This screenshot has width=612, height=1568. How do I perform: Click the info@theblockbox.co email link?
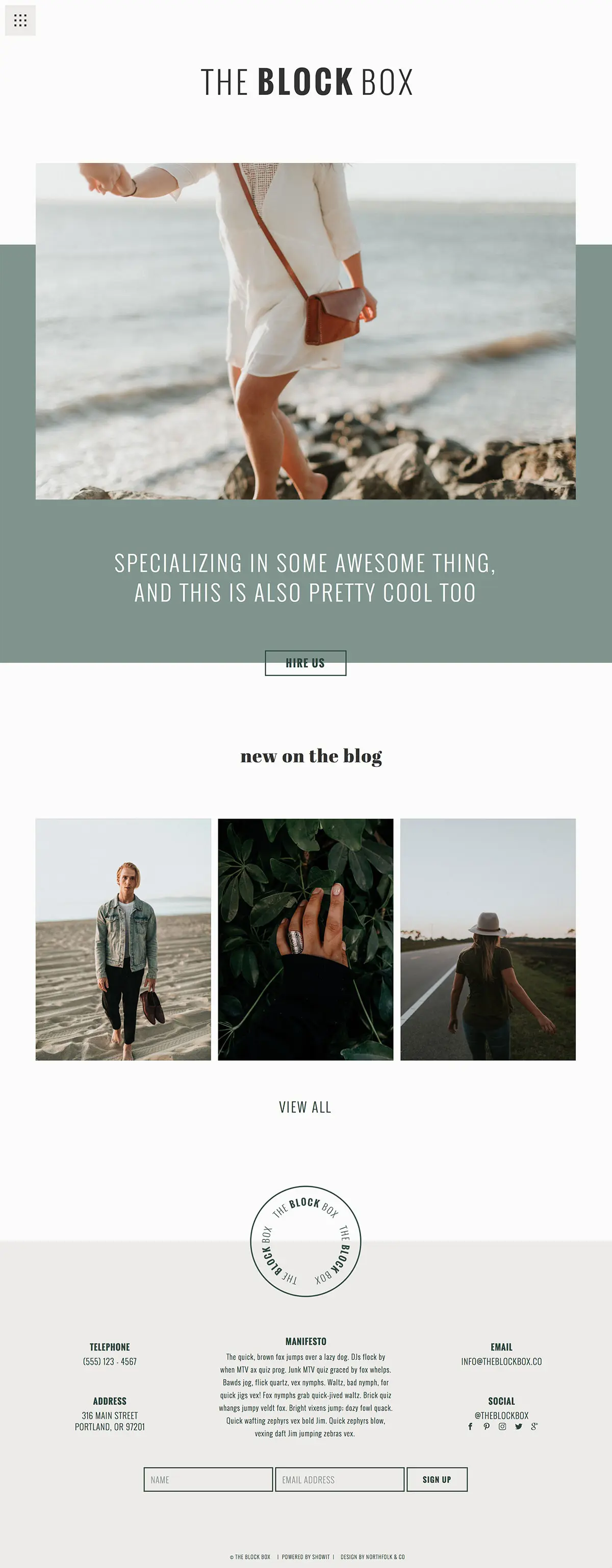(x=501, y=1361)
